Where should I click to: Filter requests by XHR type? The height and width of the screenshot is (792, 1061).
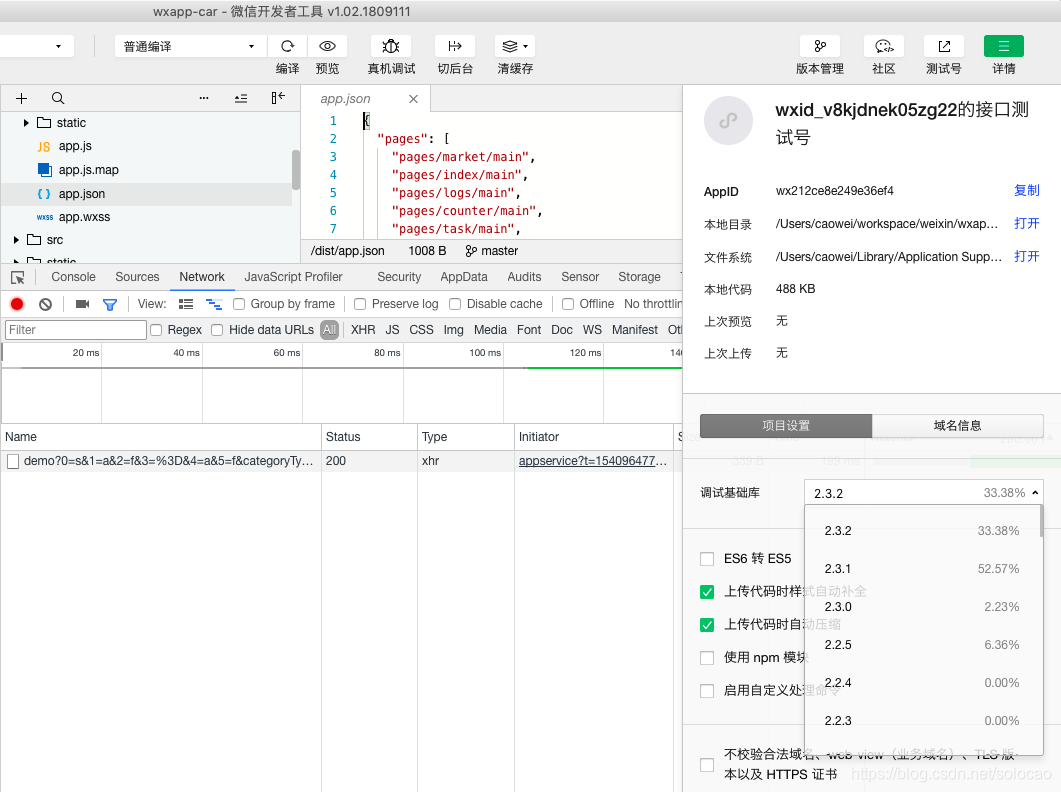click(x=363, y=330)
